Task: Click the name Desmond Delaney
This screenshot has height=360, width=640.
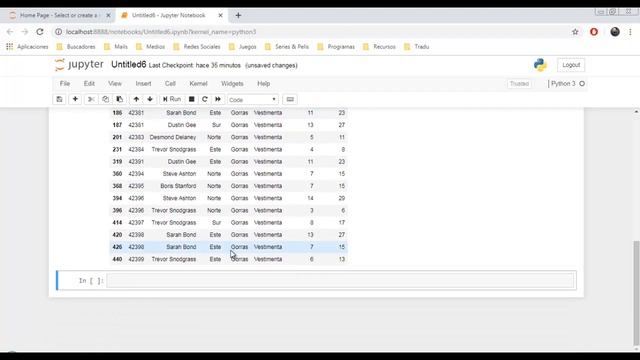Action: coord(173,137)
